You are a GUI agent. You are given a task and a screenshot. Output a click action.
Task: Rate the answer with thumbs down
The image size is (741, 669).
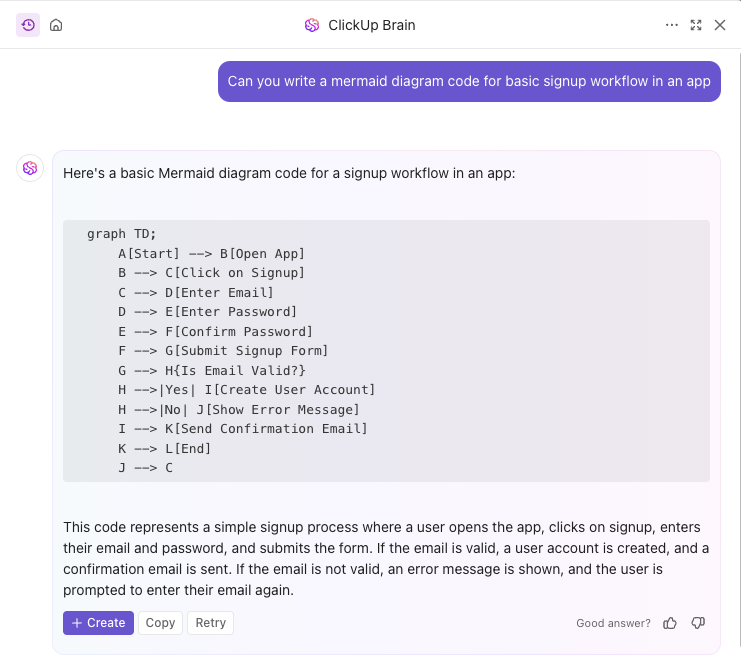(698, 623)
